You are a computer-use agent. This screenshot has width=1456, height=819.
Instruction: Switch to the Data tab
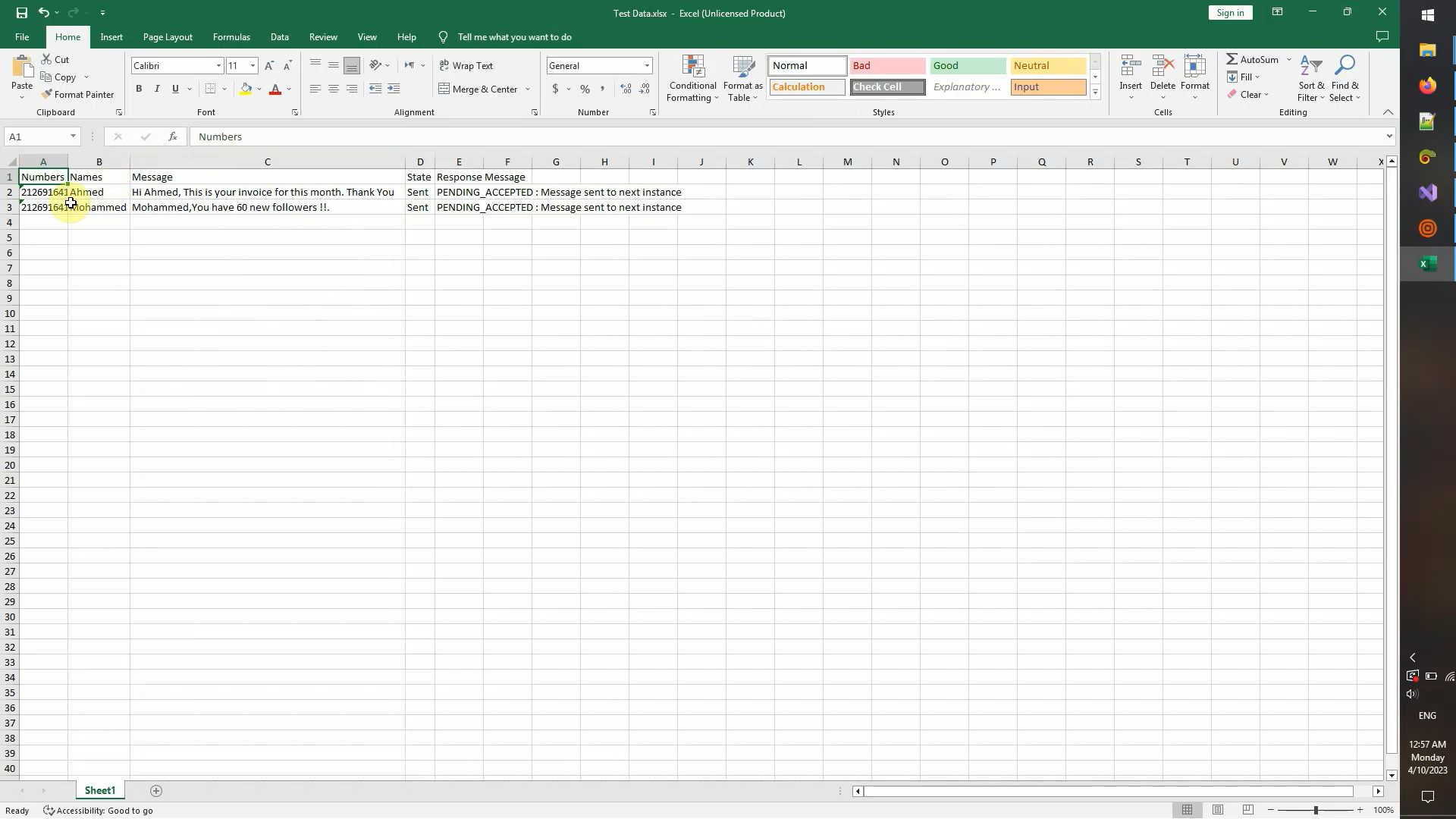tap(279, 37)
